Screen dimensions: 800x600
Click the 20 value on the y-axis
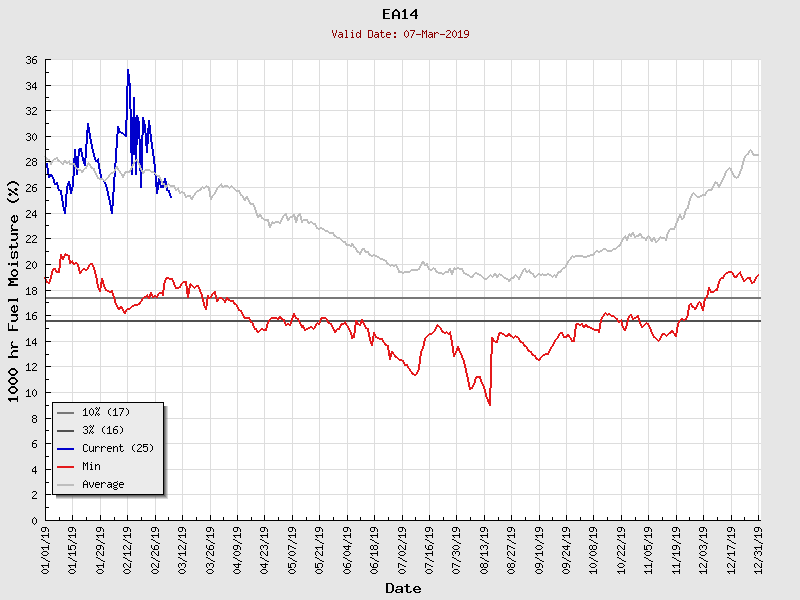[31, 265]
